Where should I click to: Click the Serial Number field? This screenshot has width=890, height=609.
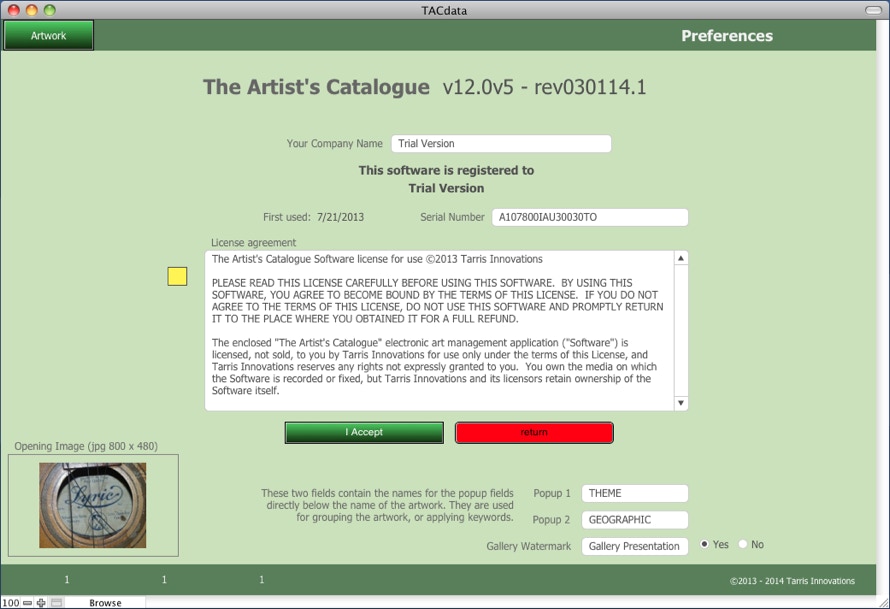pyautogui.click(x=589, y=218)
